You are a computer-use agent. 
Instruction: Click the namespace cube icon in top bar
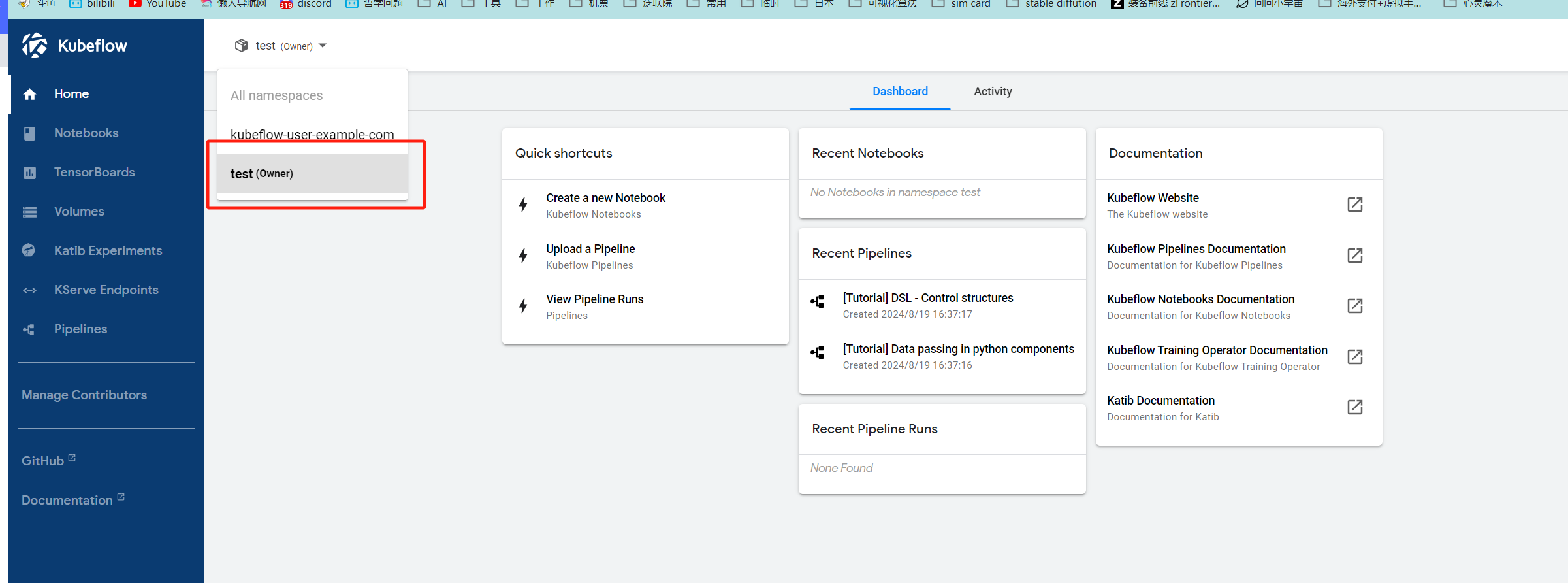click(242, 45)
